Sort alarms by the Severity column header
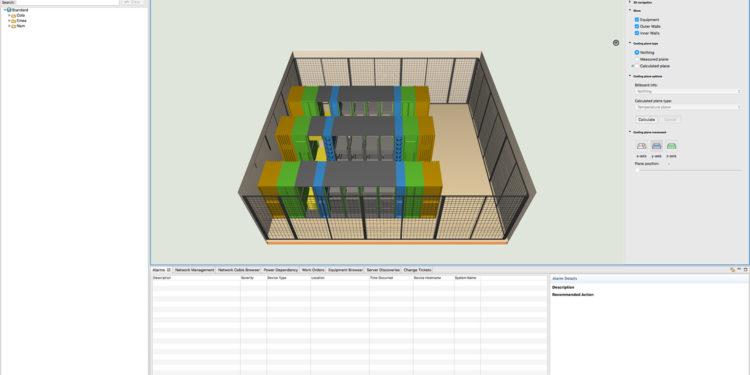Viewport: 750px width, 375px height. [253, 277]
